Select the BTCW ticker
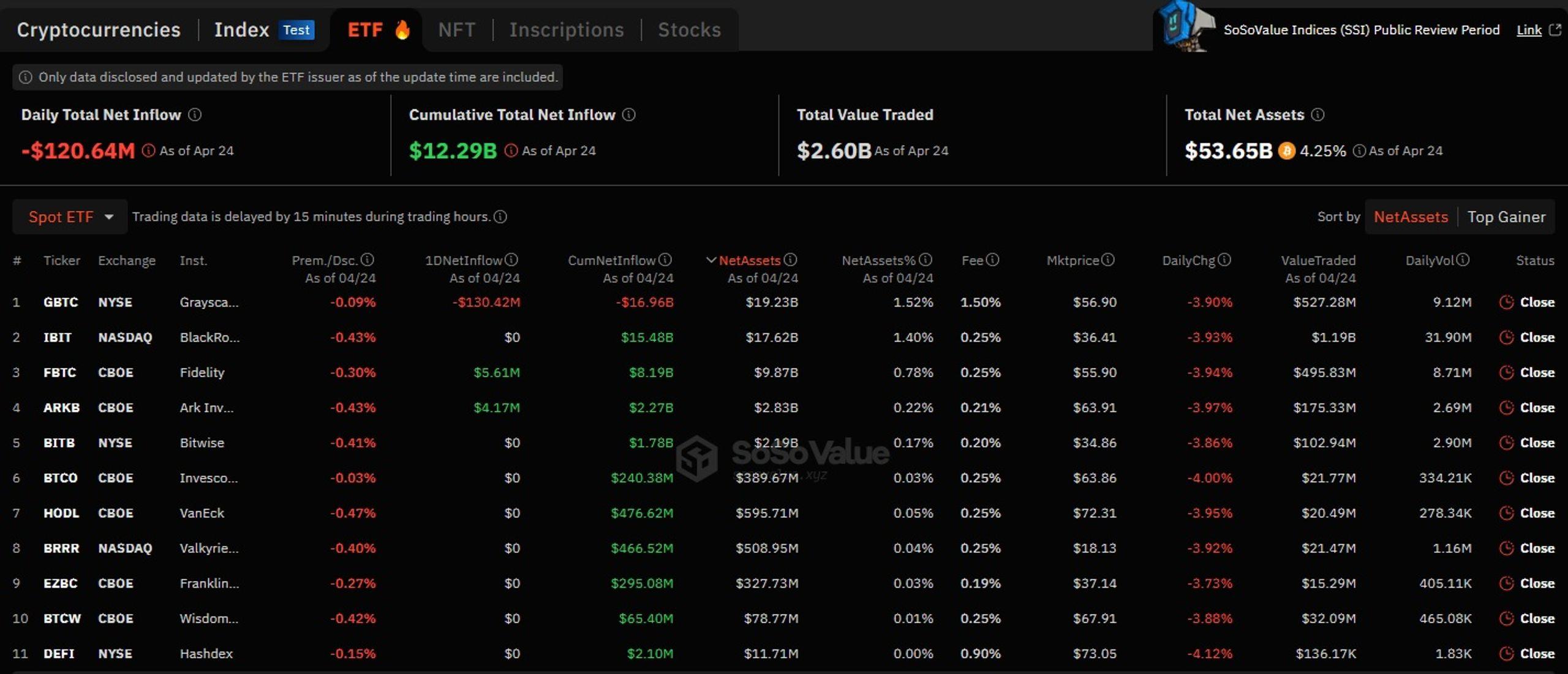The width and height of the screenshot is (1568, 674). 62,618
